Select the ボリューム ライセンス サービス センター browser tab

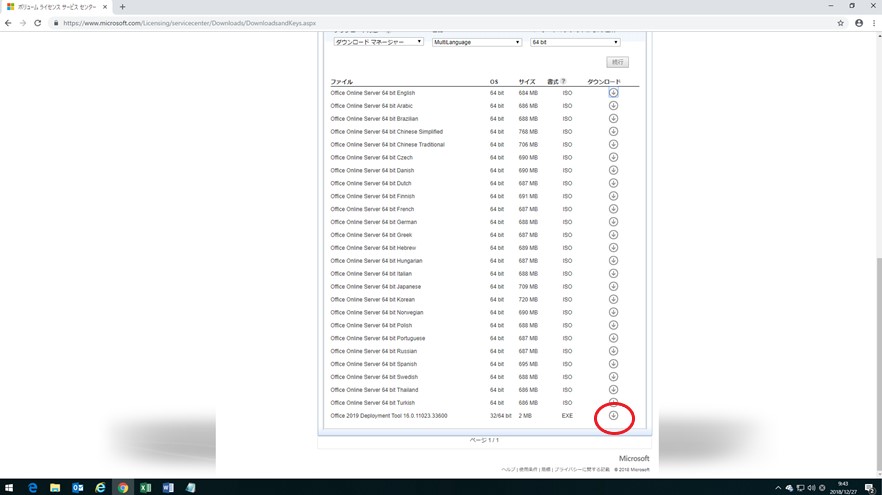(56, 7)
